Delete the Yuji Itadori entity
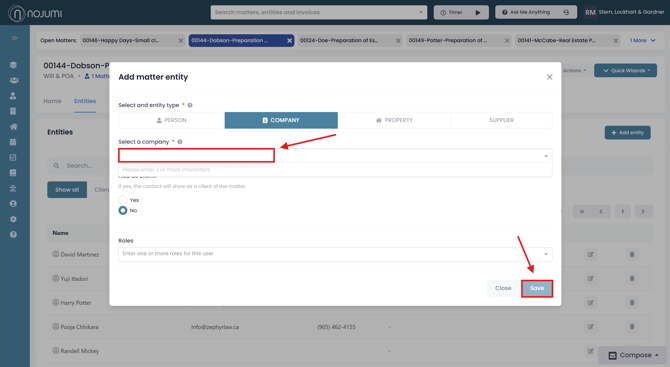Viewport: 670px width, 367px height. point(632,279)
